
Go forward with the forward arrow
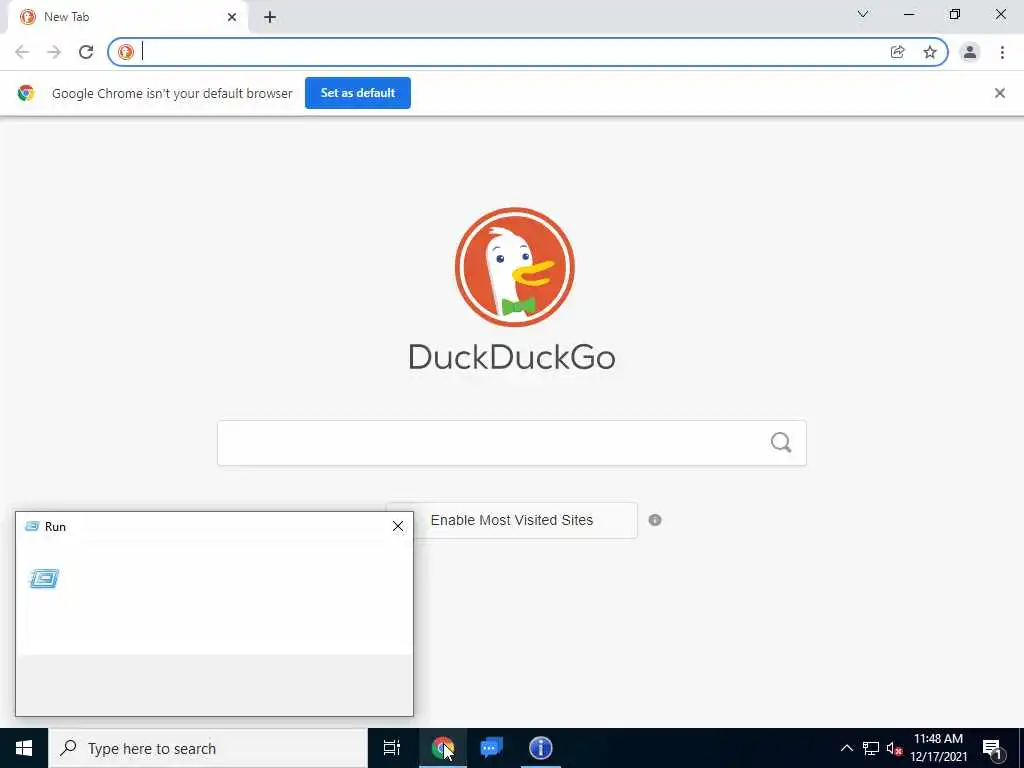coord(54,52)
